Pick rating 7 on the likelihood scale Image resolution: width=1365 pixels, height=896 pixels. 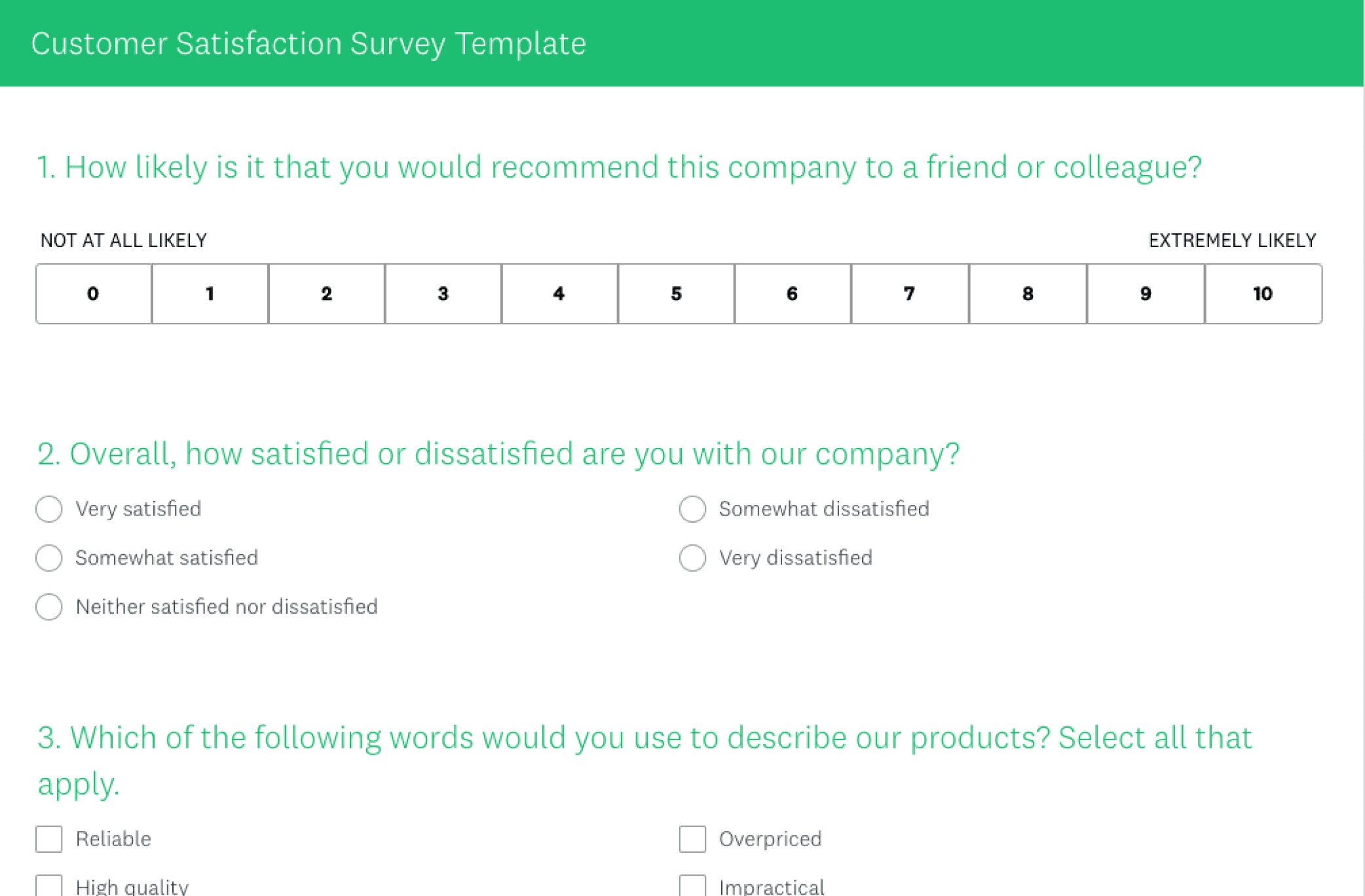(910, 293)
